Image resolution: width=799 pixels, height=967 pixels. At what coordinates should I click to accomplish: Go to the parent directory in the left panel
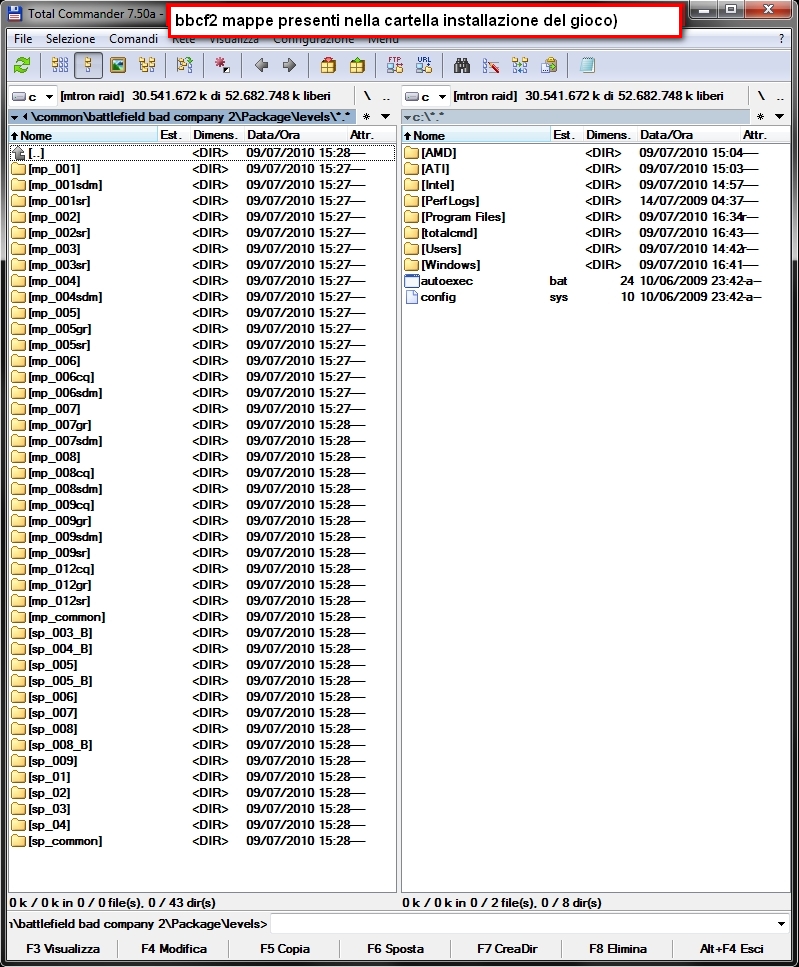pos(386,96)
